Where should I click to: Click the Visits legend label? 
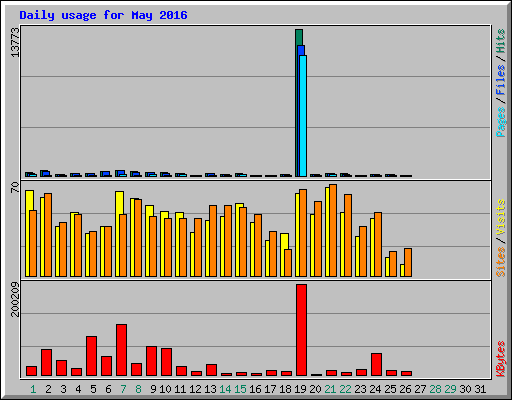point(501,217)
